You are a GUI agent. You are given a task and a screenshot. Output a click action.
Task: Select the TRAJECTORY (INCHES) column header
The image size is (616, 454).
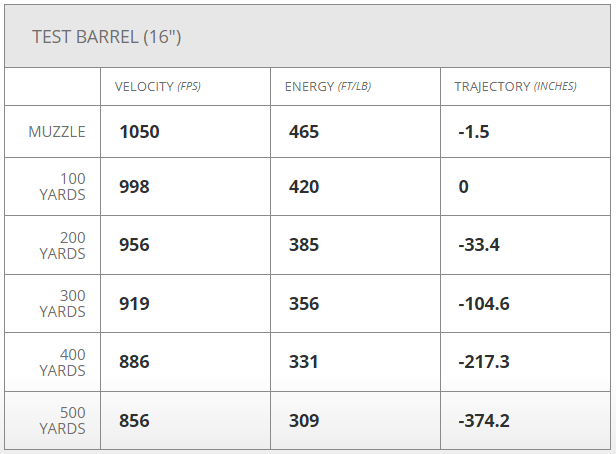coord(515,86)
